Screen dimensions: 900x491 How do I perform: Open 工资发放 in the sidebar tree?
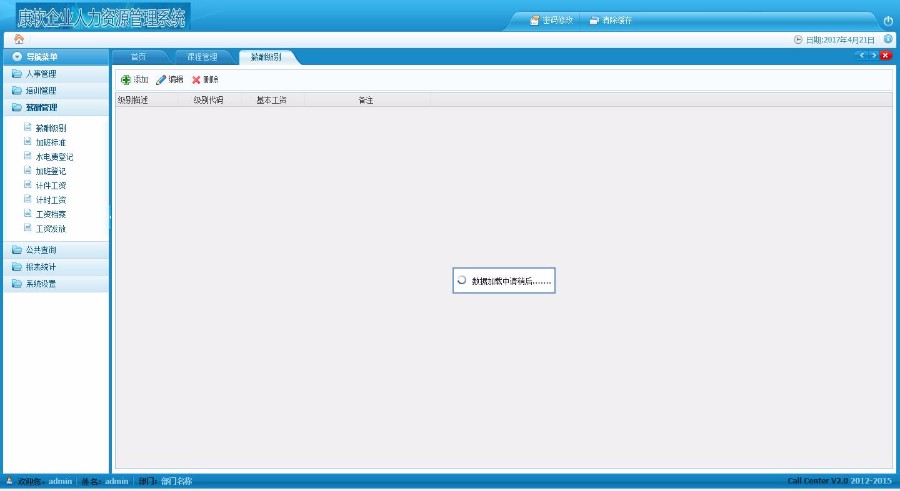51,229
